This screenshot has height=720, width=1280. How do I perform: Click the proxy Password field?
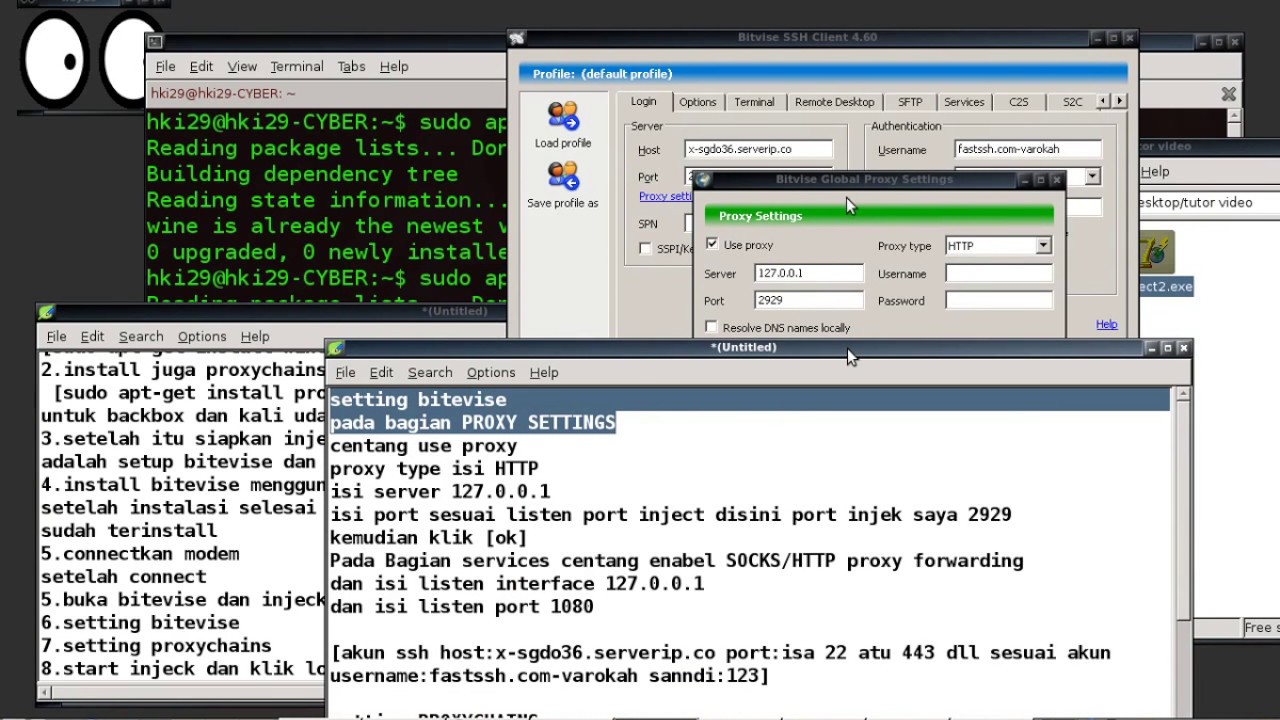999,300
